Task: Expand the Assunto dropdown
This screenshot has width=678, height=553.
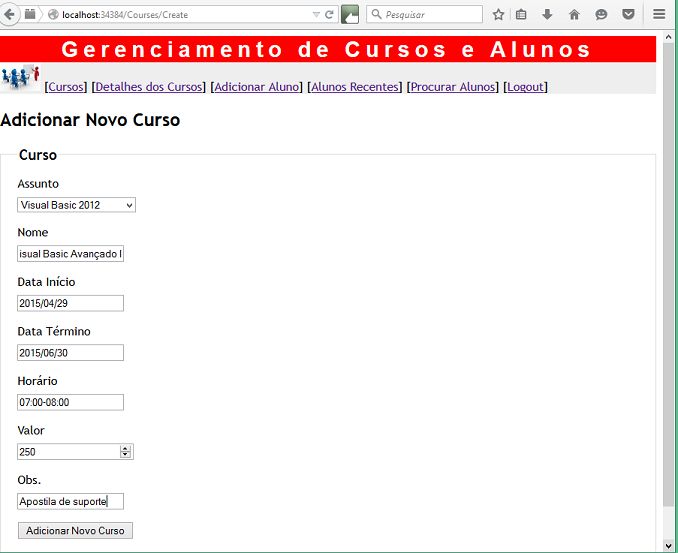Action: click(77, 205)
